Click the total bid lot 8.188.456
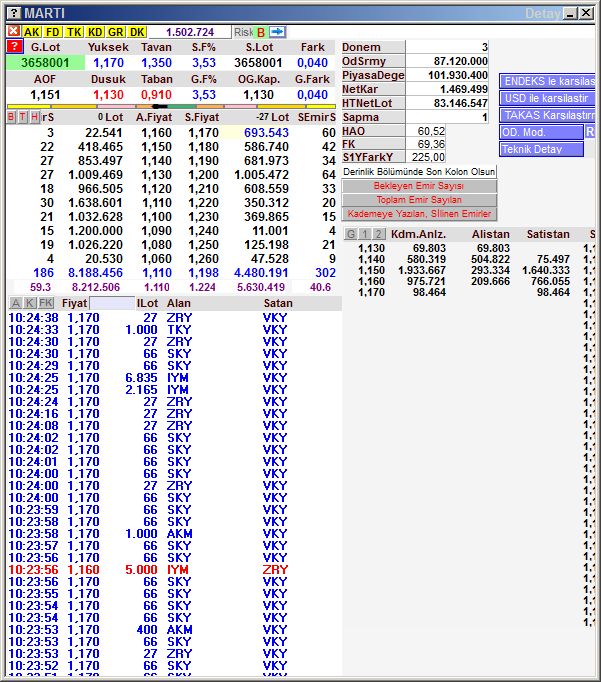The image size is (601, 682). point(95,273)
